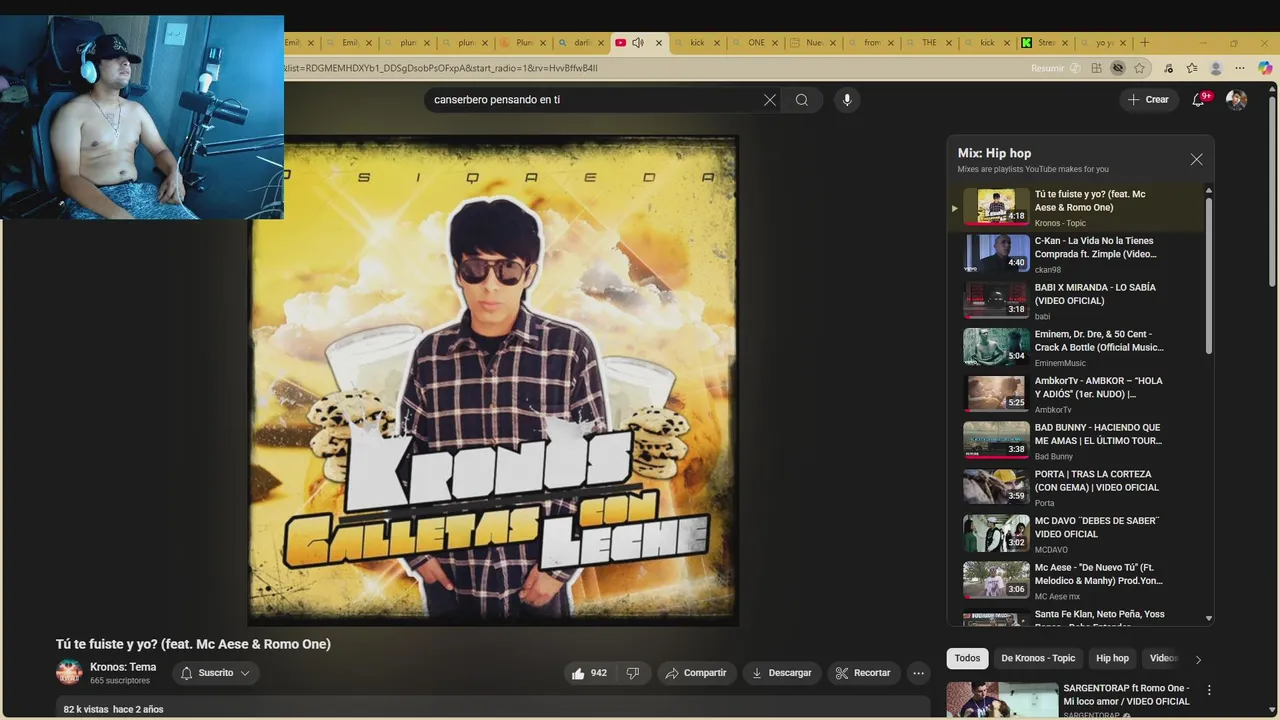Click the search magnifier button
Viewport: 1280px width, 720px height.
[x=802, y=100]
